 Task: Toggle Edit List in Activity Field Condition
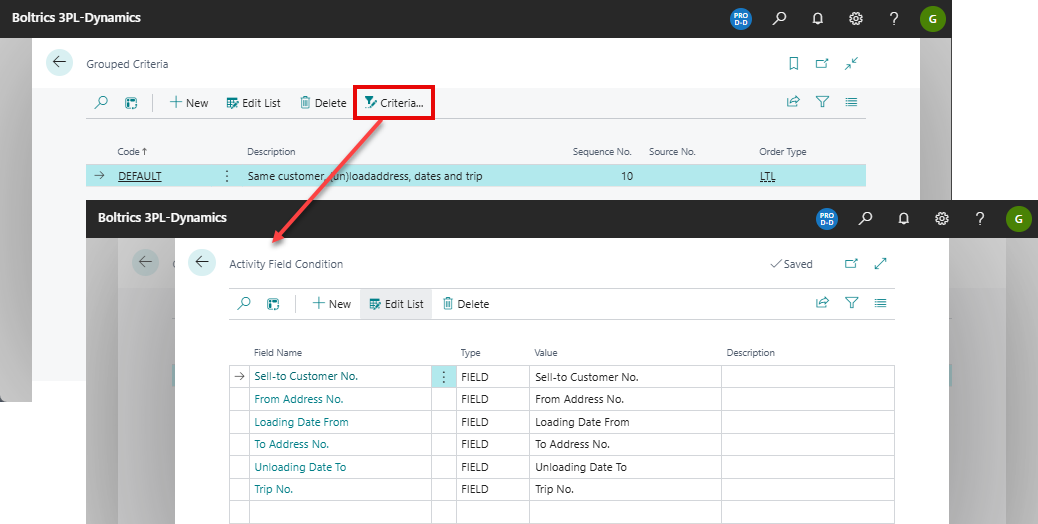pos(396,304)
